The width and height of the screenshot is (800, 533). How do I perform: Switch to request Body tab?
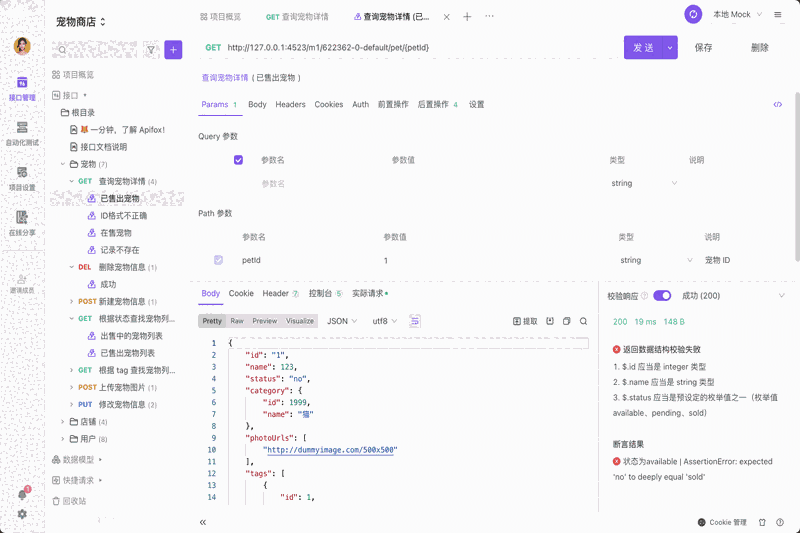pyautogui.click(x=257, y=105)
